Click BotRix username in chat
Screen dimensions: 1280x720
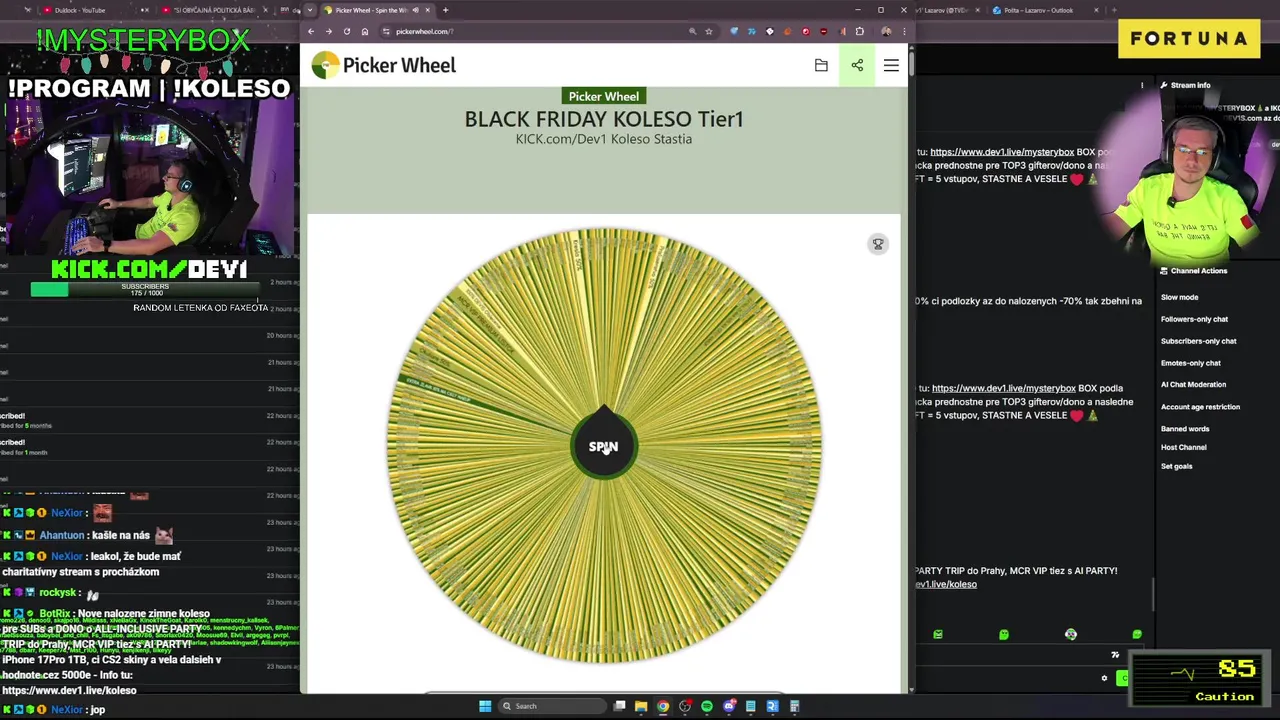(x=55, y=613)
